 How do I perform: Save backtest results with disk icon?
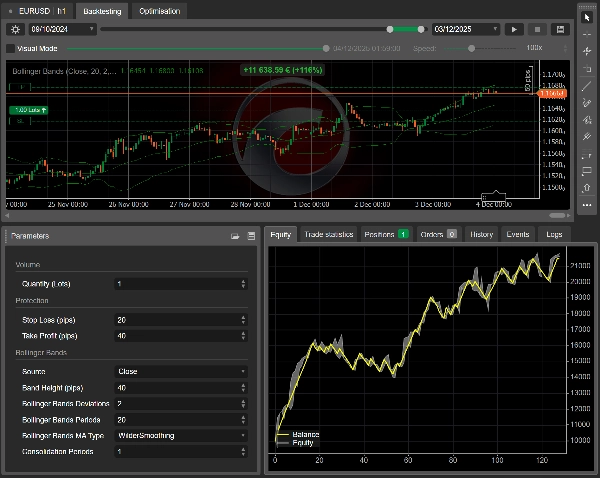[560, 29]
